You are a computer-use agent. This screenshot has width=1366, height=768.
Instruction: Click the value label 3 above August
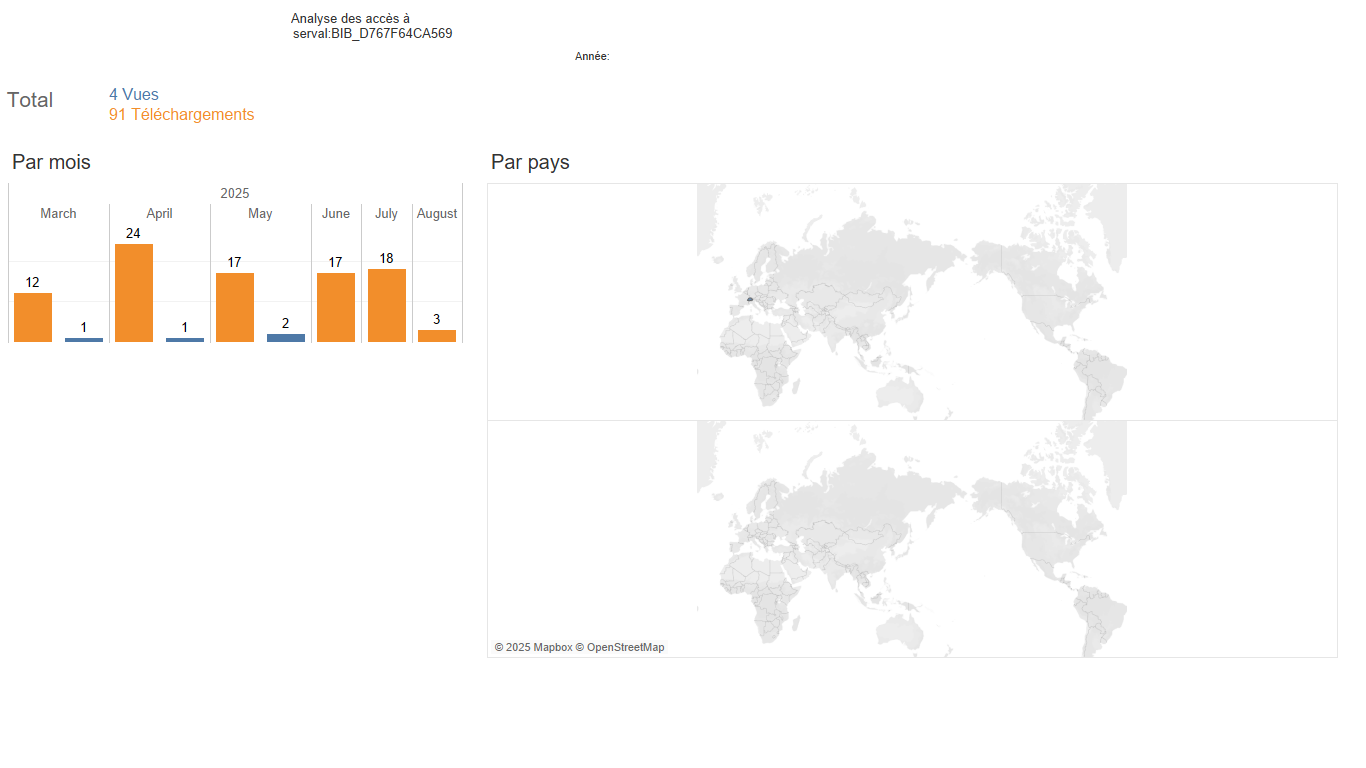[x=436, y=319]
